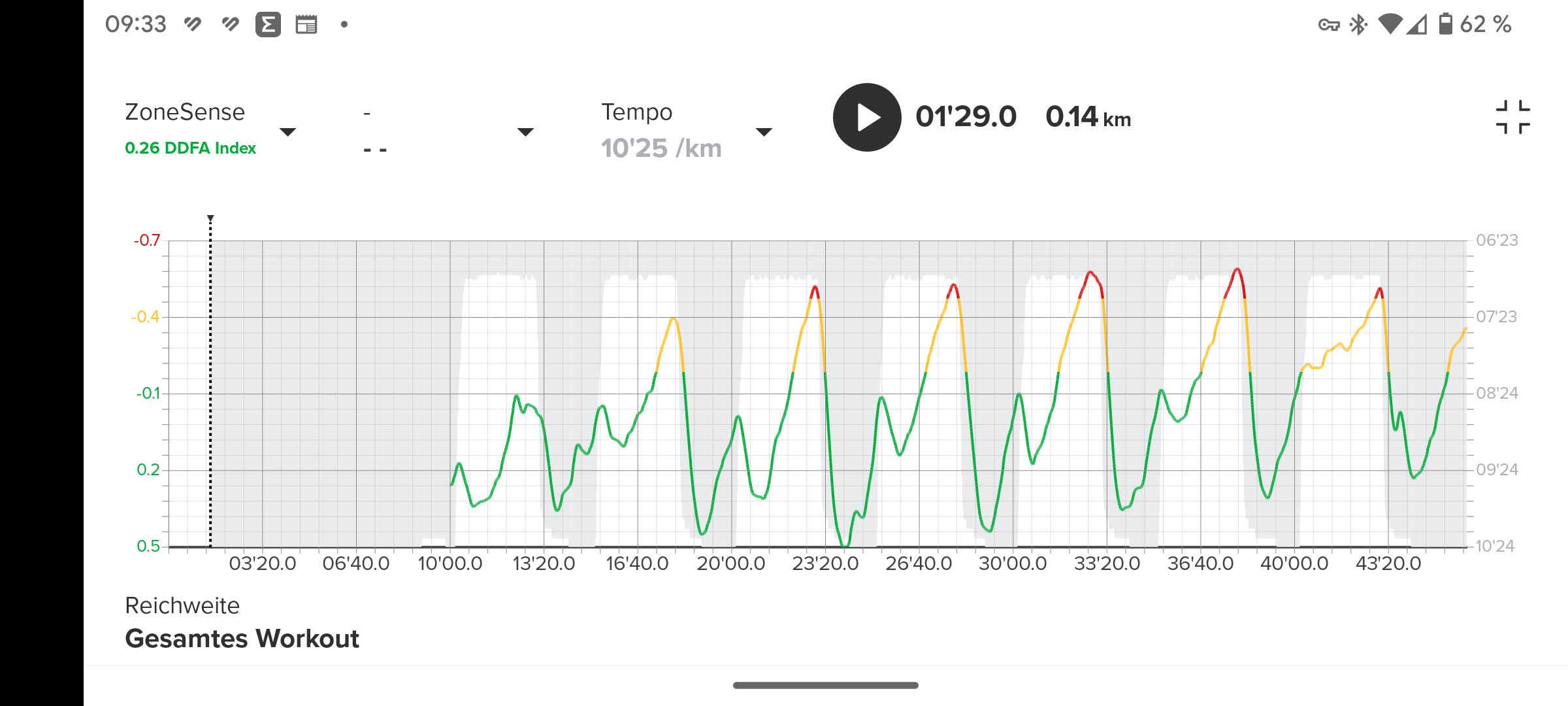Screen dimensions: 1568x706
Task: Tap the Tempo label
Action: [637, 112]
